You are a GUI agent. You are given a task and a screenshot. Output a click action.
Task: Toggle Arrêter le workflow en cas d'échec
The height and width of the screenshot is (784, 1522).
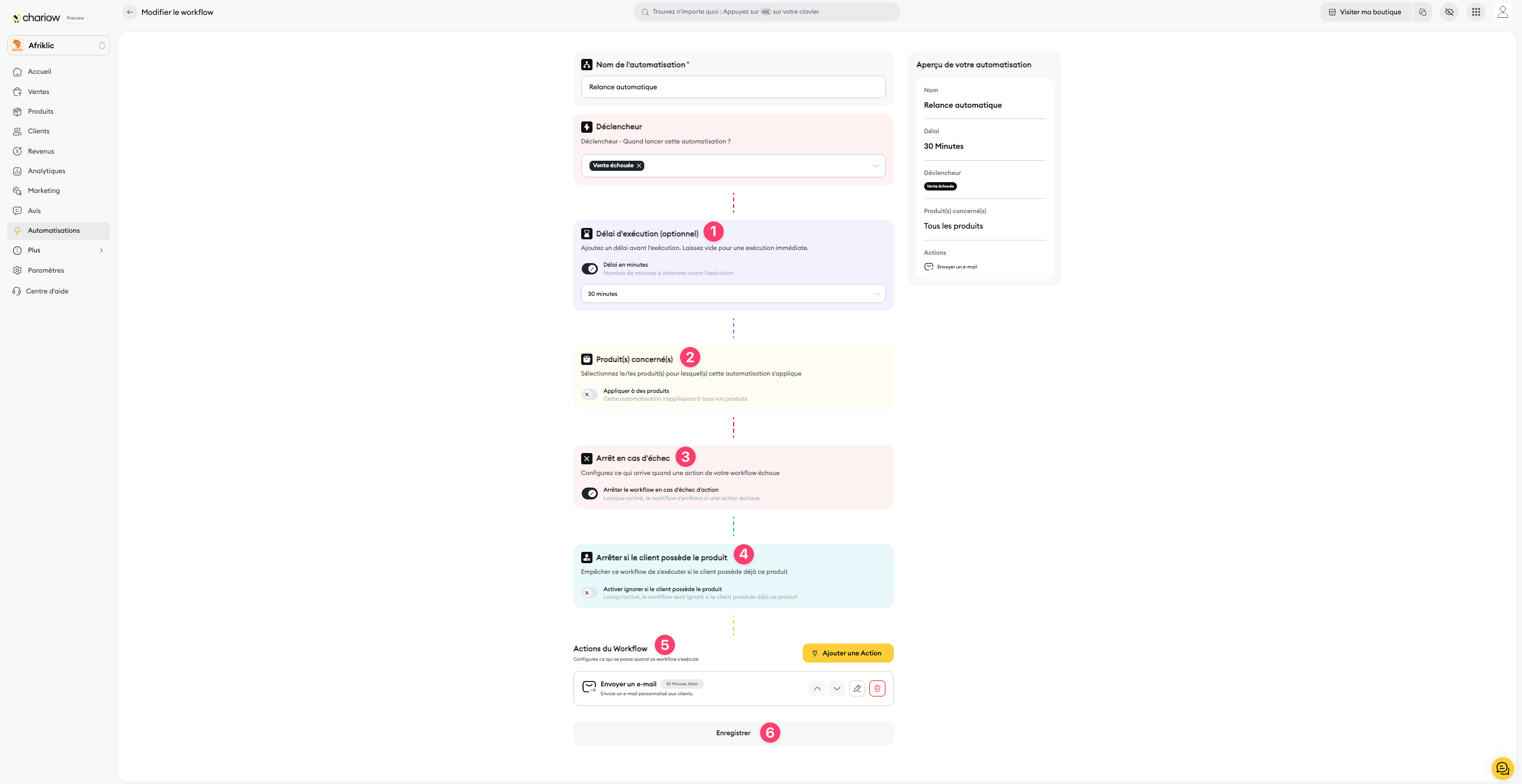point(590,493)
